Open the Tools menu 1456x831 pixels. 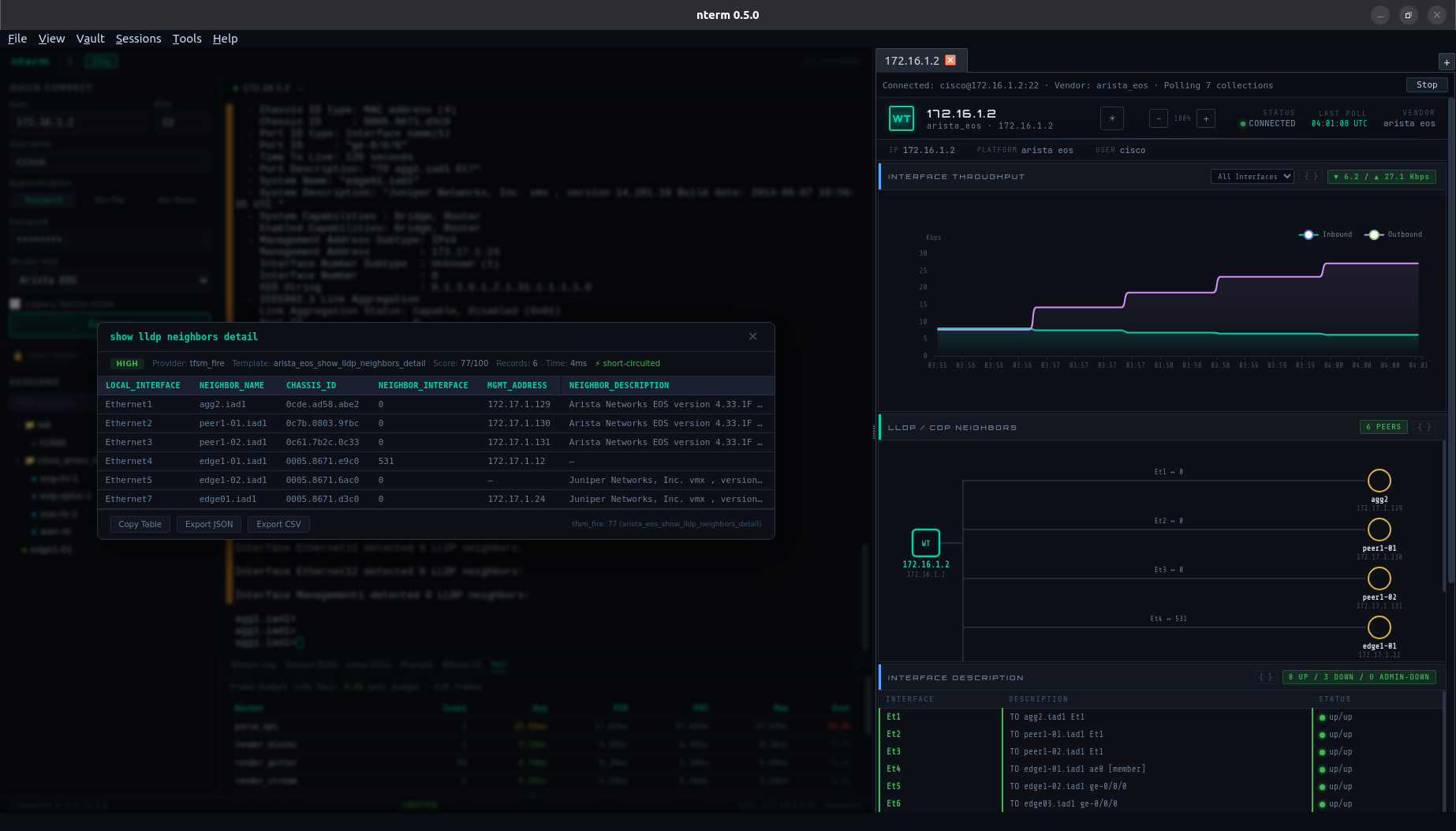(186, 38)
